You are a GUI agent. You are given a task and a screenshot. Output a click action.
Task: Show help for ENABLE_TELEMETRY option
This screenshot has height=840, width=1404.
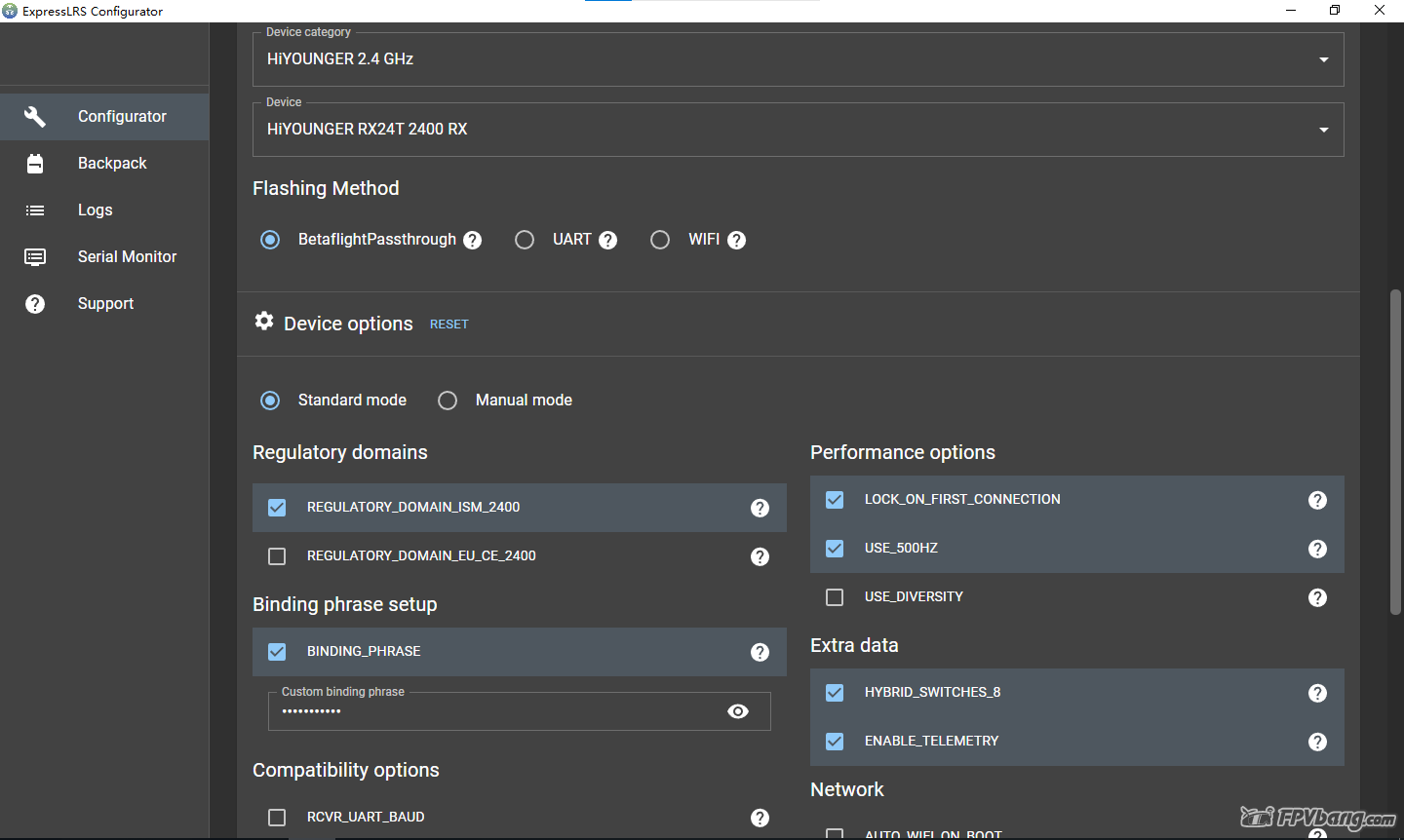coord(1318,742)
